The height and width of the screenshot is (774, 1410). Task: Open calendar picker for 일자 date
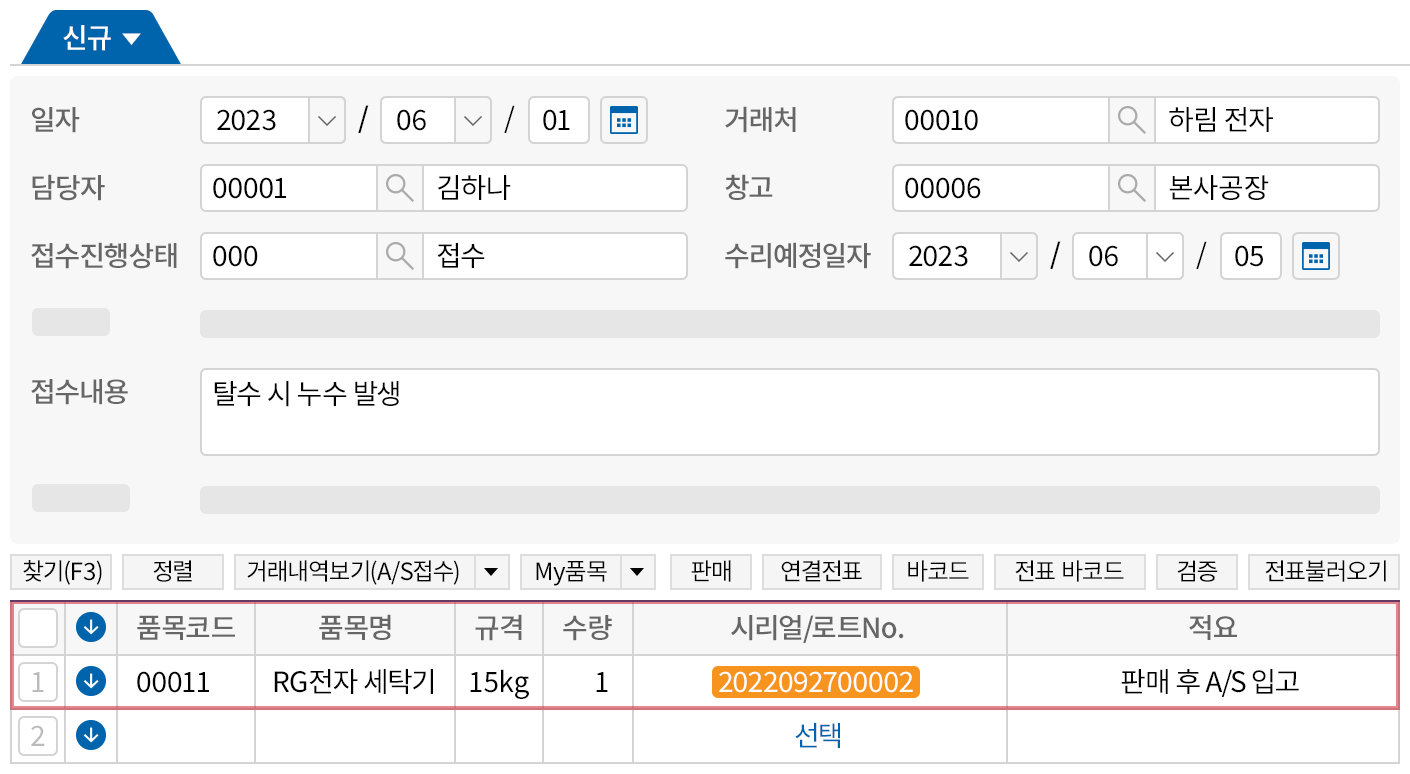point(624,121)
